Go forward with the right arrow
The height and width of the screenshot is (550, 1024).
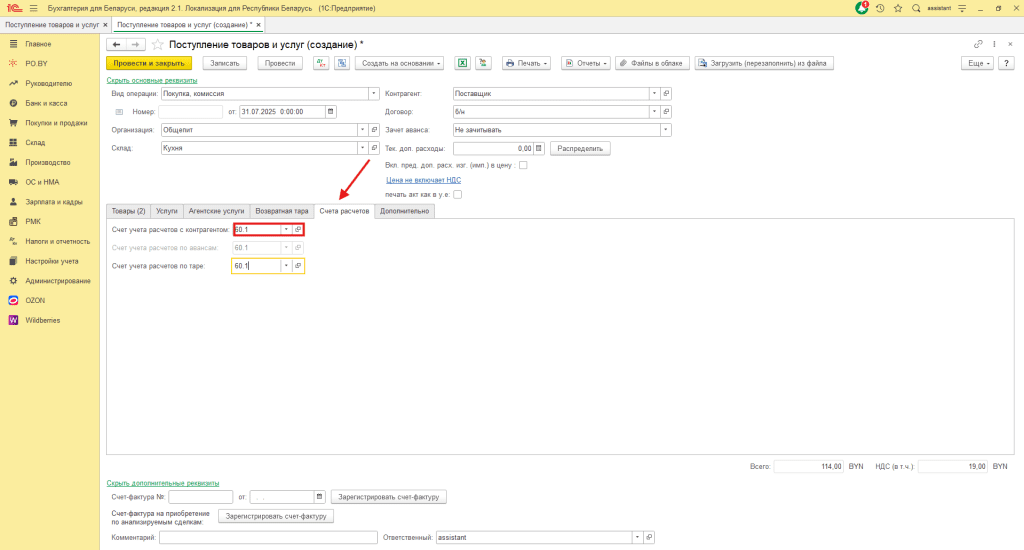pos(135,44)
